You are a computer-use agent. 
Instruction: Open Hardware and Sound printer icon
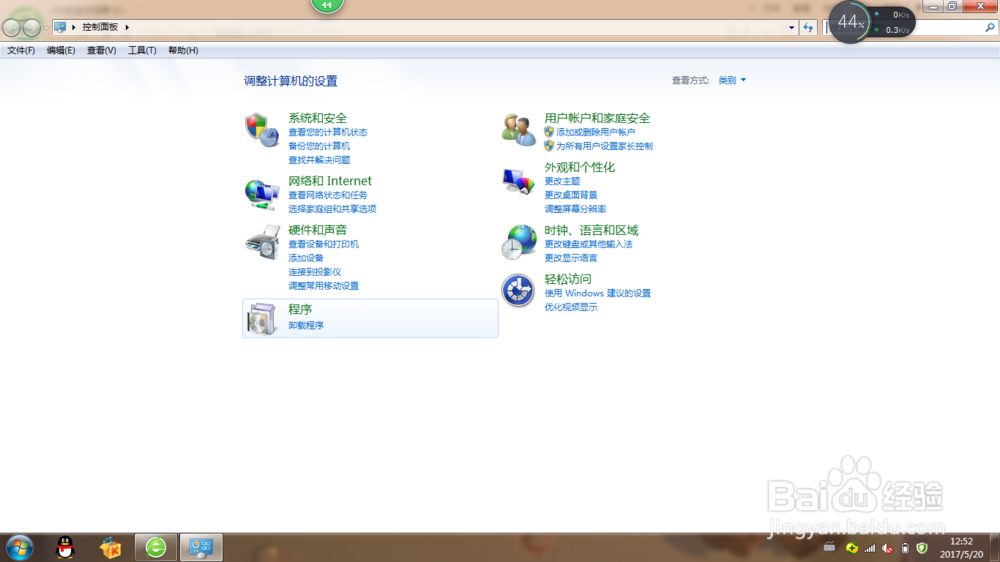(x=262, y=242)
